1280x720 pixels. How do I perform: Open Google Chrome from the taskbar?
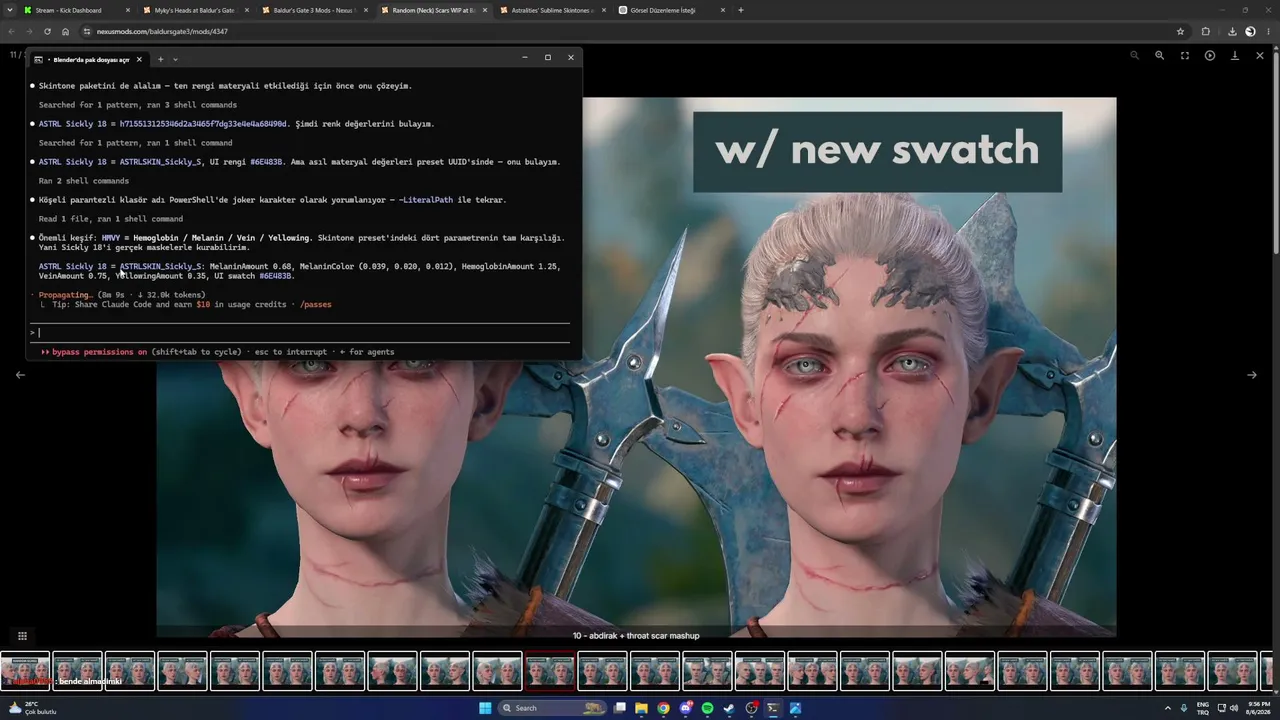(x=663, y=708)
